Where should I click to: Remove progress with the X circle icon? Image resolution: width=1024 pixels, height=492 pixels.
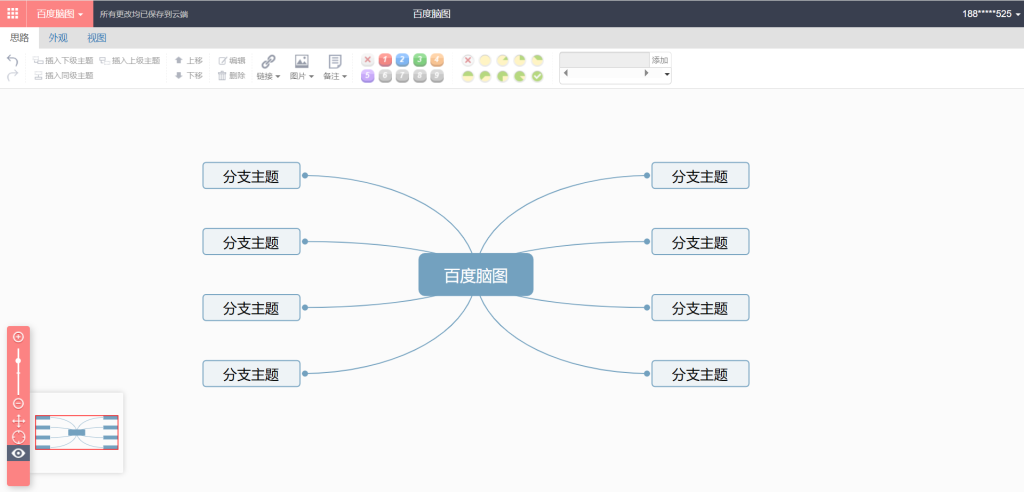pyautogui.click(x=468, y=60)
